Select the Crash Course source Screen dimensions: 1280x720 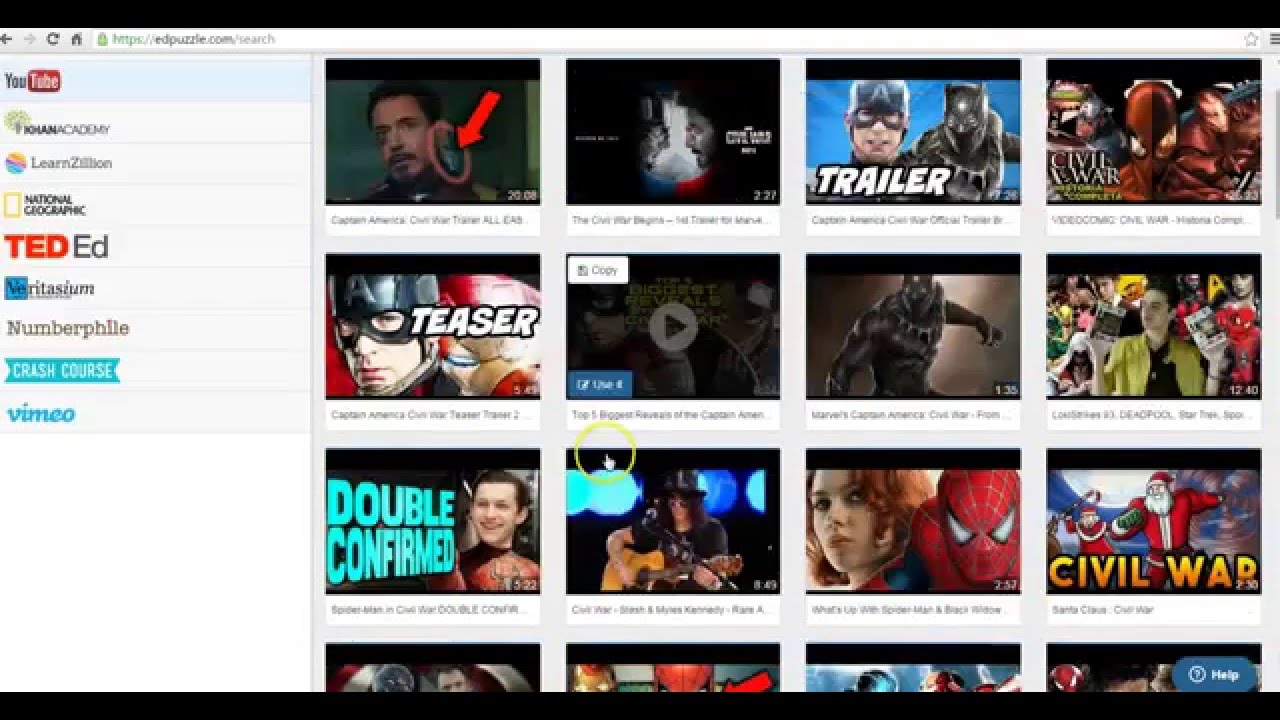click(x=155, y=370)
